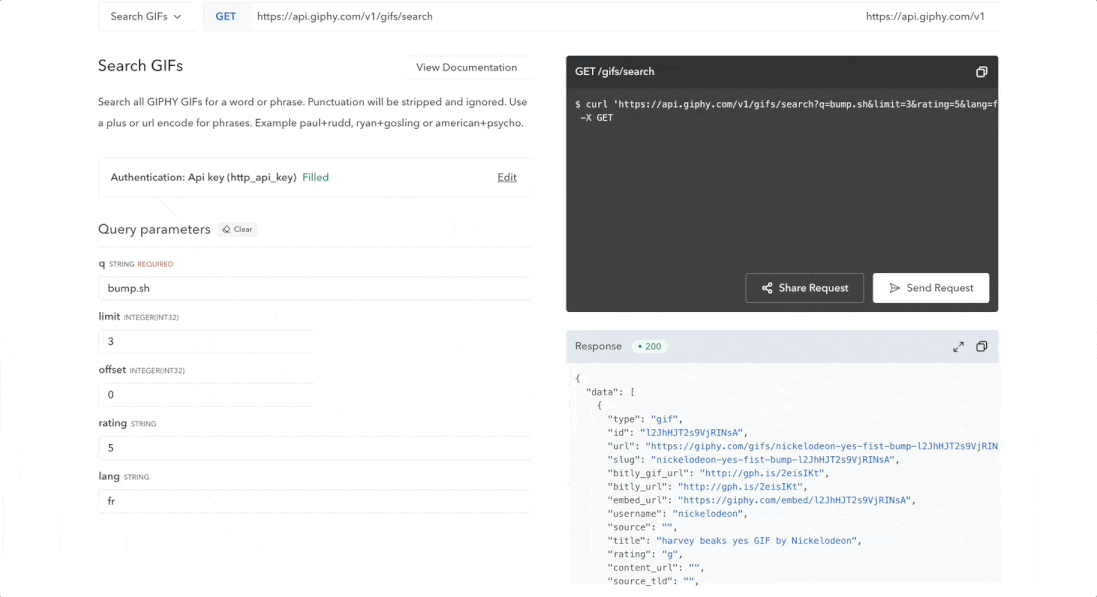Expand the Response panel to fullscreen
This screenshot has height=597, width=1097.
[958, 346]
